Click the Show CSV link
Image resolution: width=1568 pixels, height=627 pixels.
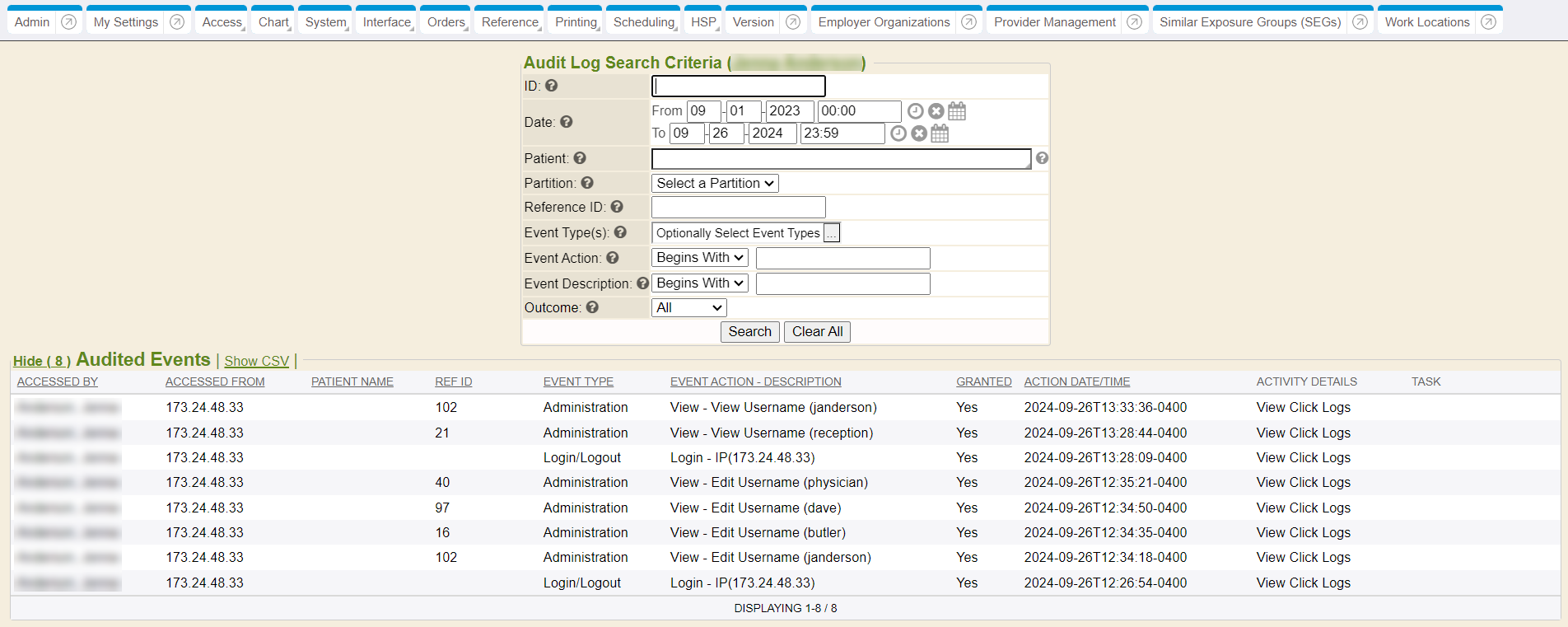click(x=256, y=362)
